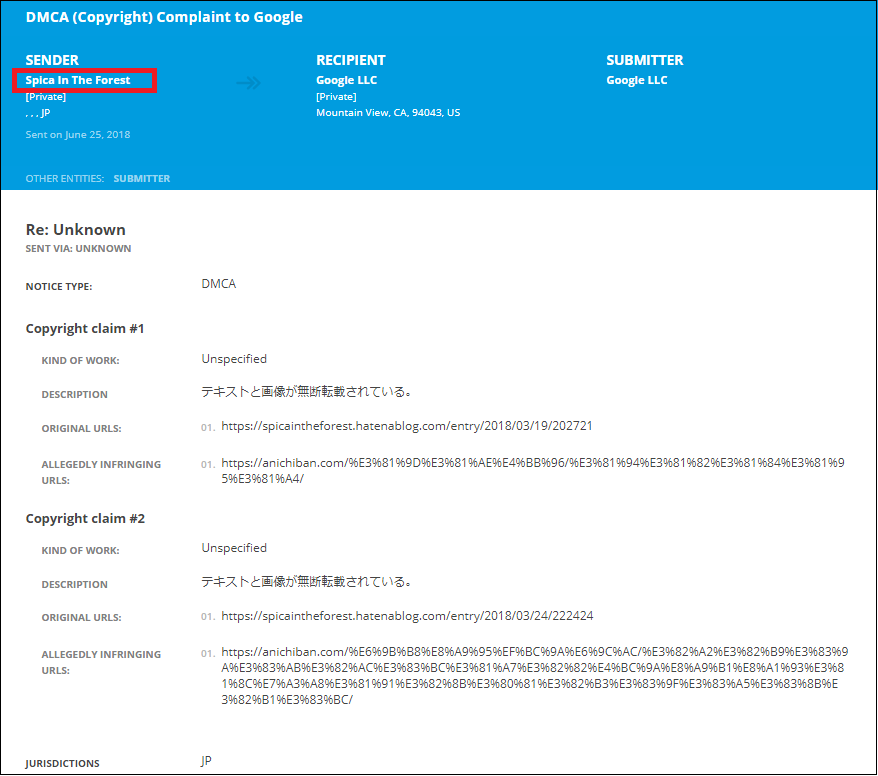Click the '[Private]' text under recipient
878x776 pixels.
click(x=336, y=97)
